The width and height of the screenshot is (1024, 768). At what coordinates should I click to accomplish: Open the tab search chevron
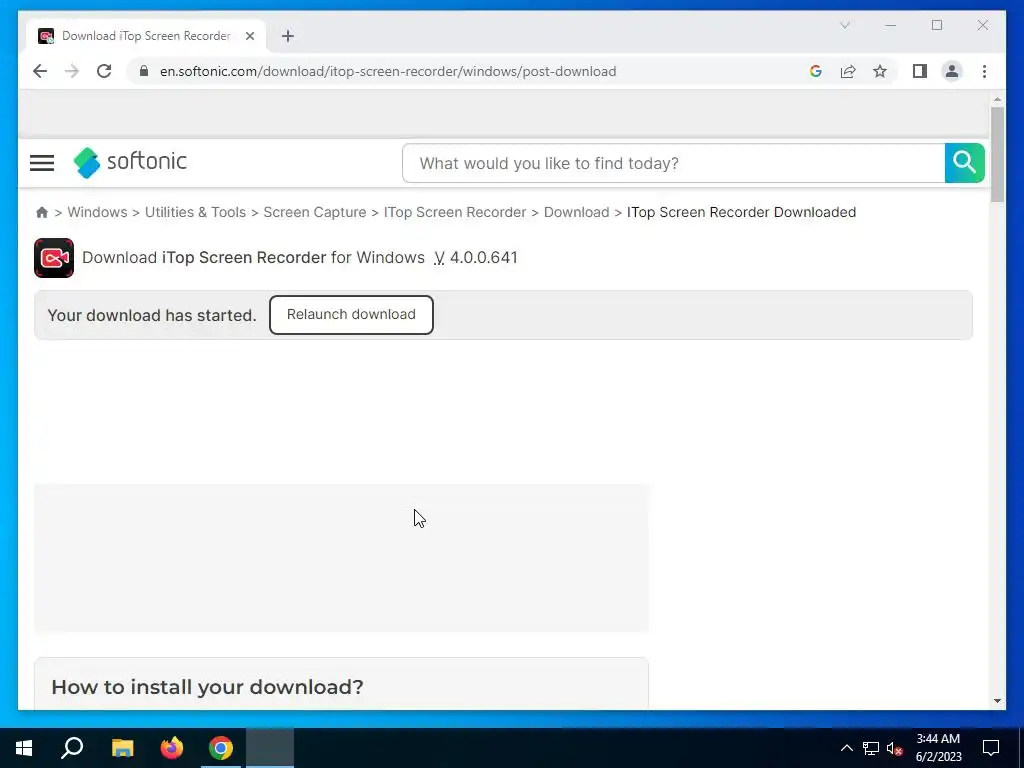[844, 25]
